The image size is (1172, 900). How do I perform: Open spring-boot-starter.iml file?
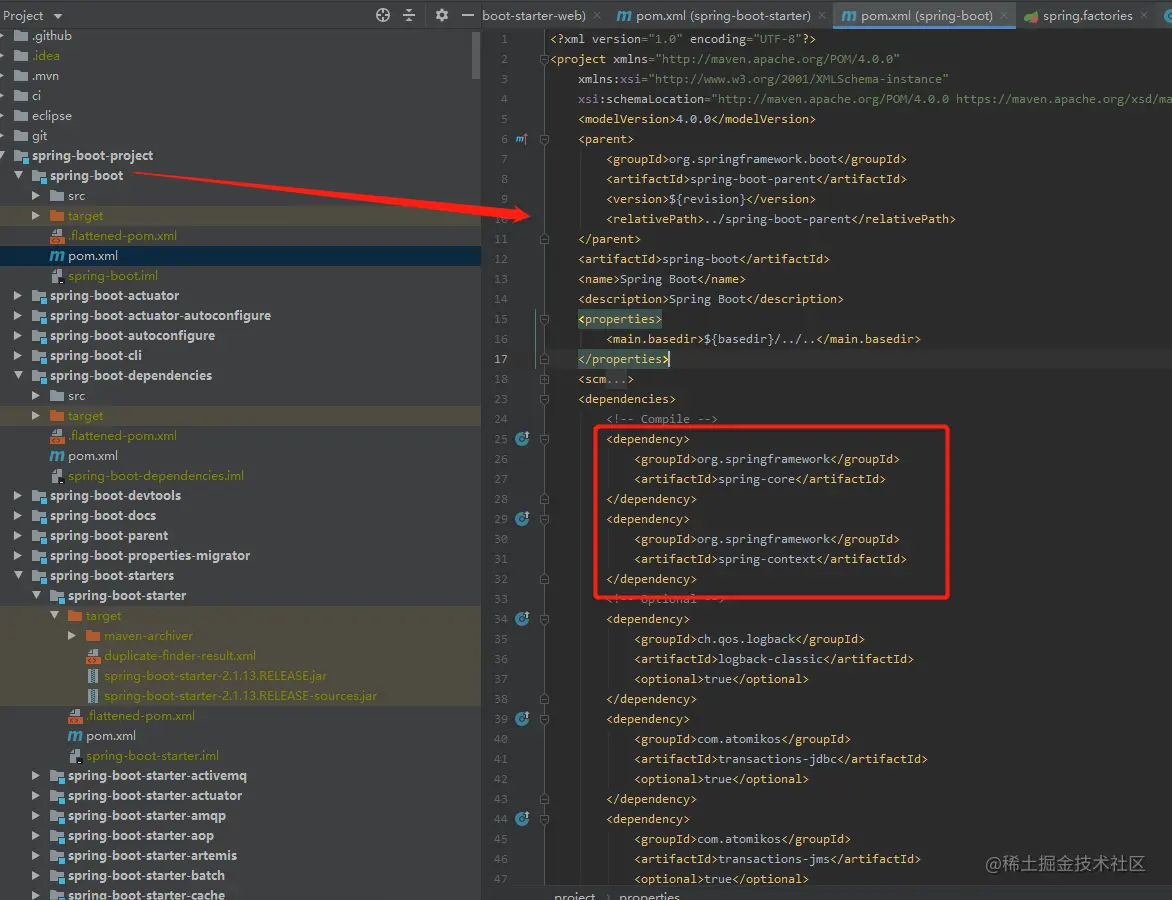tap(152, 756)
